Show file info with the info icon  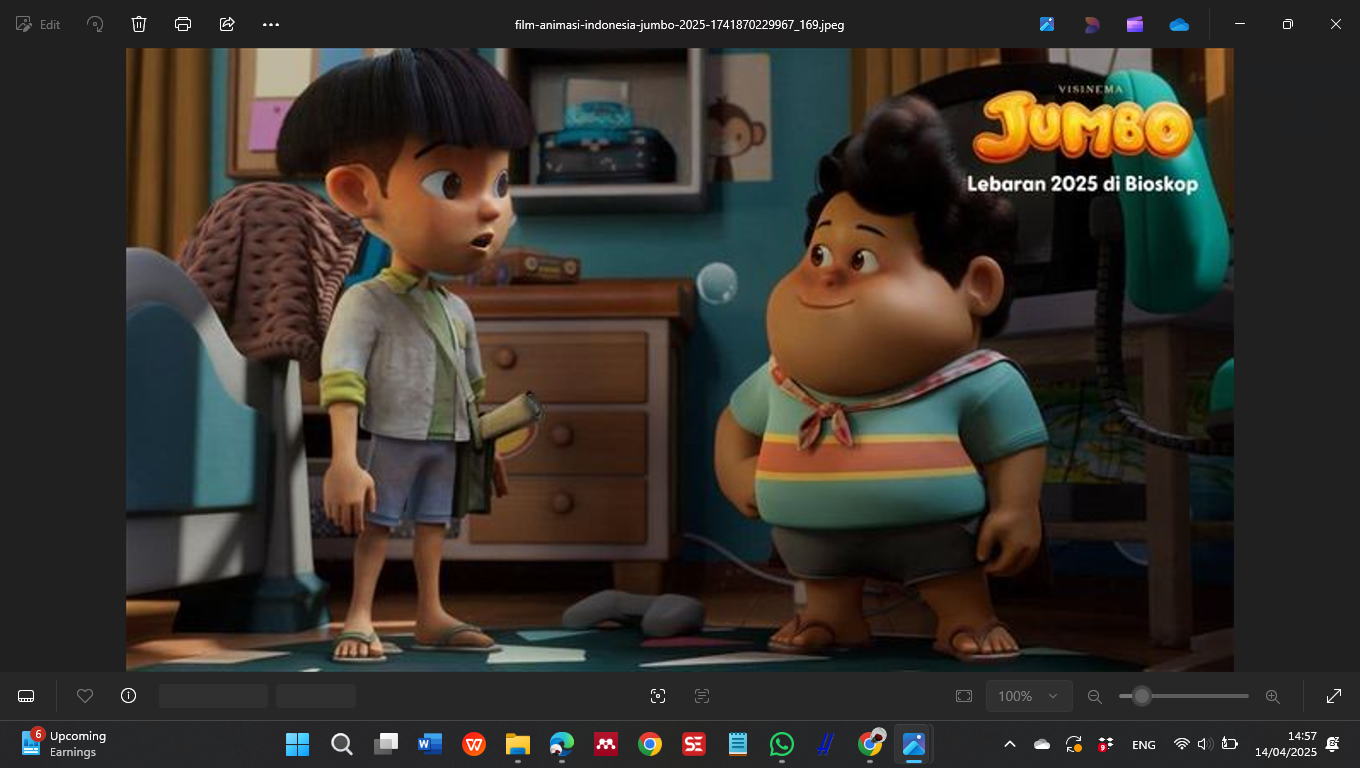coord(128,696)
